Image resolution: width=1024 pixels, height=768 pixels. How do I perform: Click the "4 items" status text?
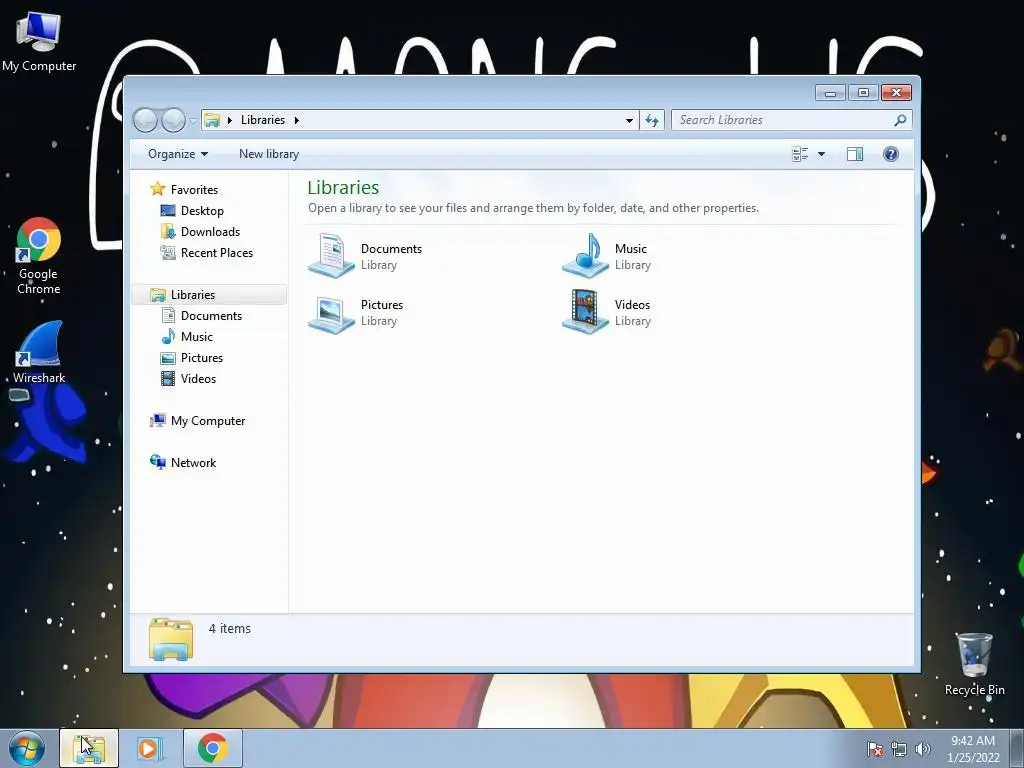click(230, 629)
